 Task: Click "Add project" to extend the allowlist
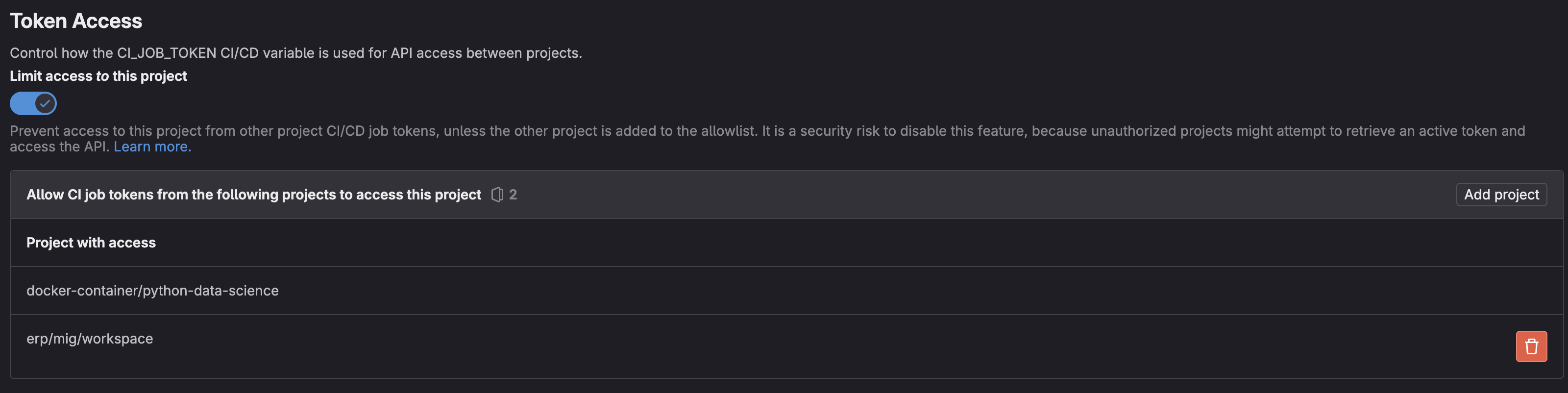coord(1500,195)
